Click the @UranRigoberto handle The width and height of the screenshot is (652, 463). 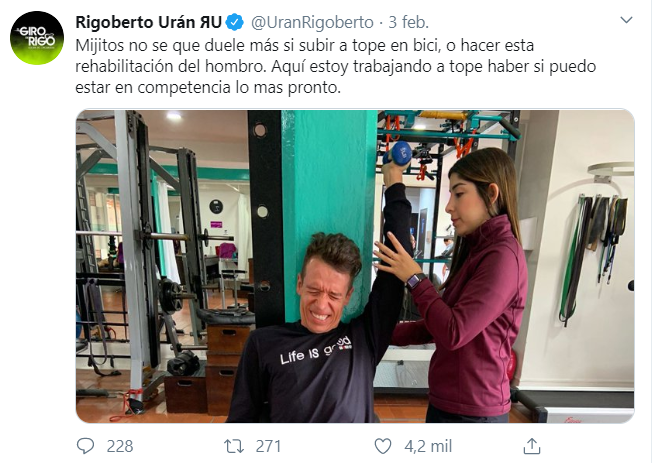pyautogui.click(x=312, y=22)
